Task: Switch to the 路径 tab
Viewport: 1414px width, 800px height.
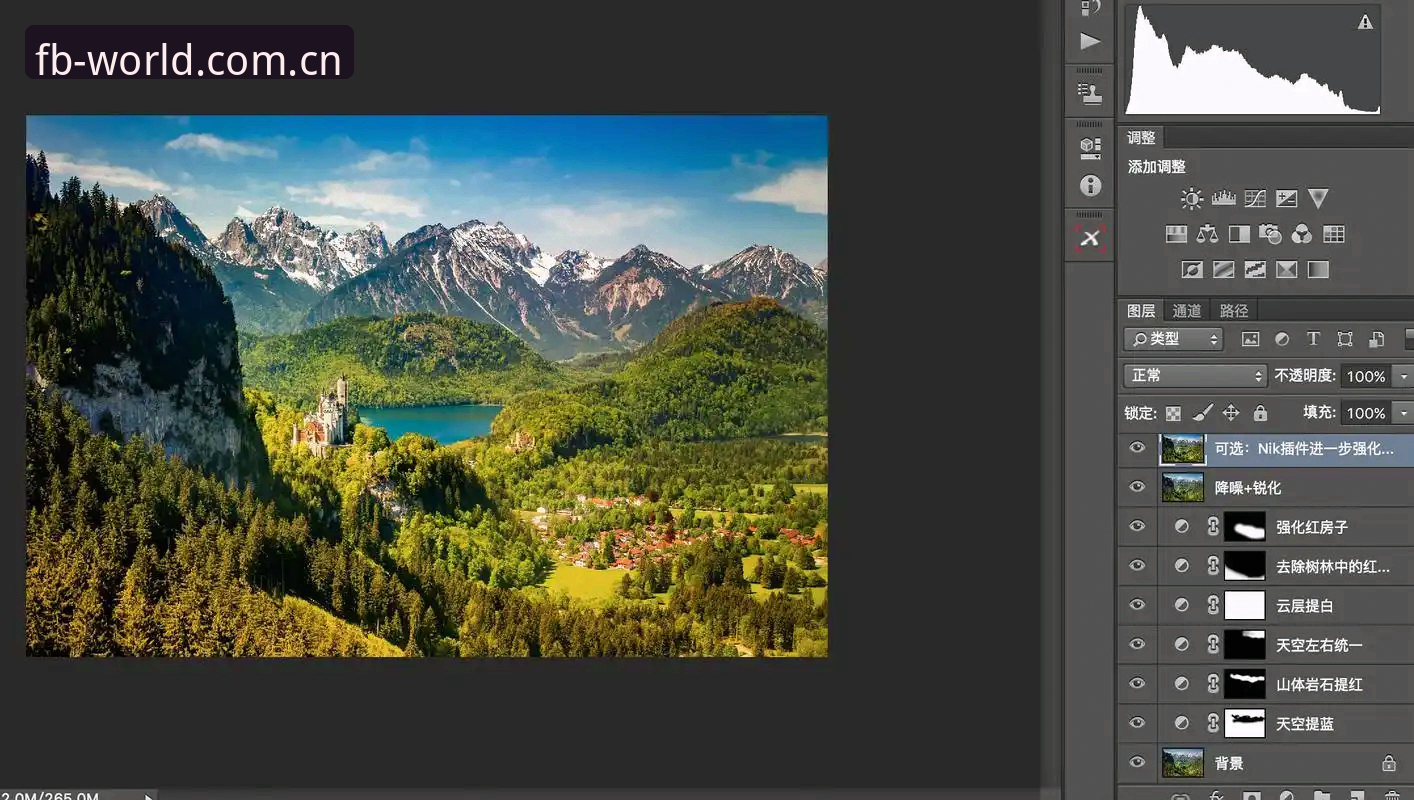Action: point(1234,311)
